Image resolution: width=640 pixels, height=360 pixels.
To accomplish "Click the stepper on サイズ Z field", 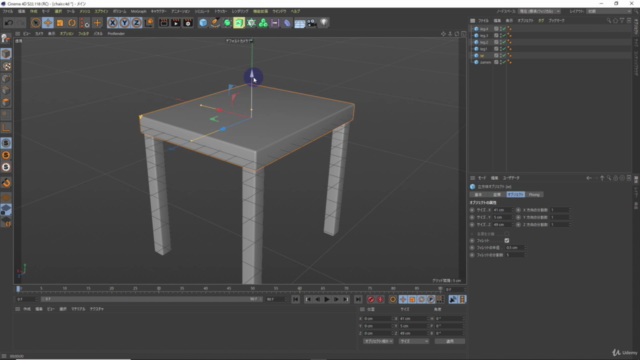I will point(512,224).
